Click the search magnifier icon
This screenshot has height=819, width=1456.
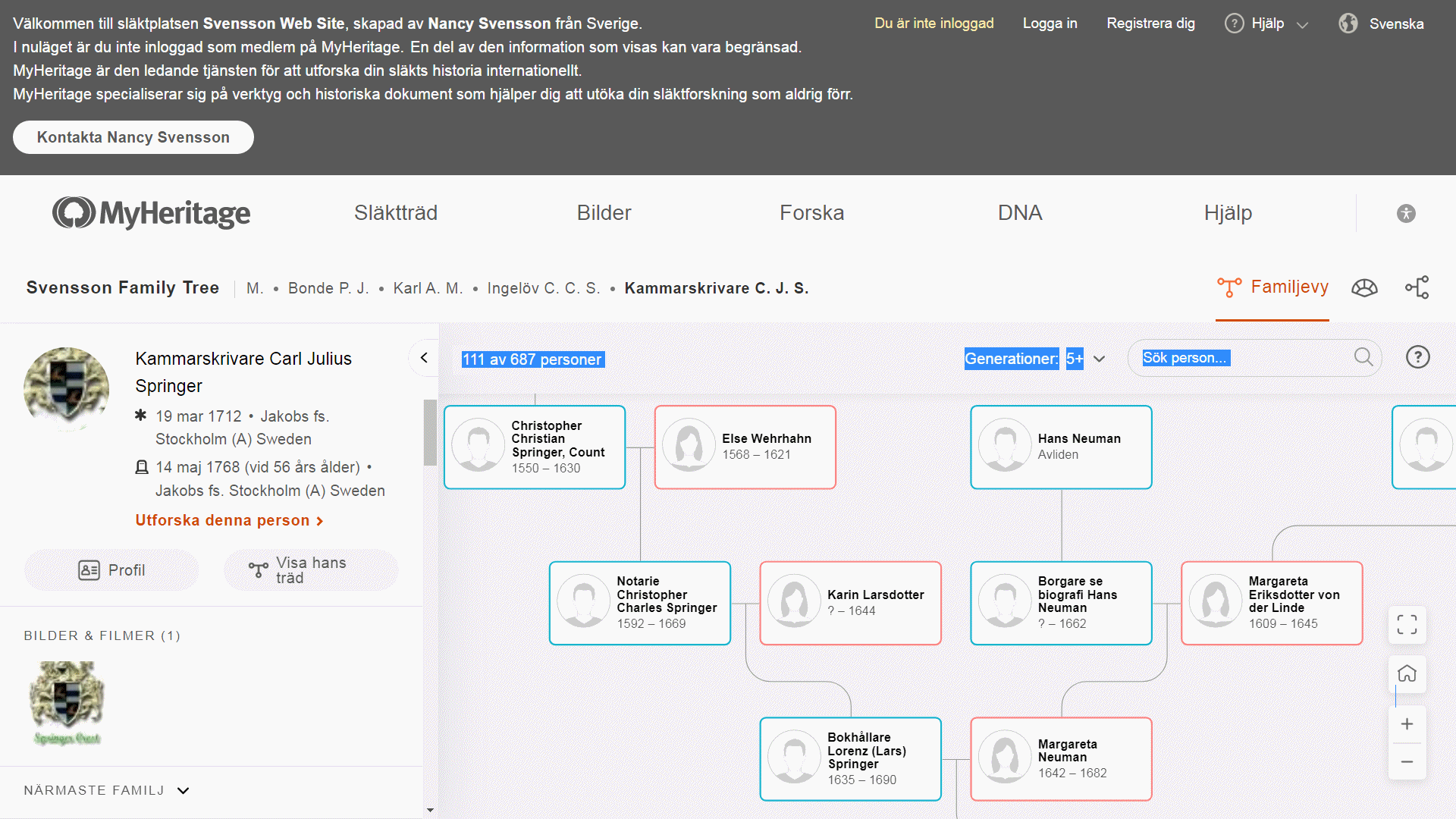pos(1363,357)
